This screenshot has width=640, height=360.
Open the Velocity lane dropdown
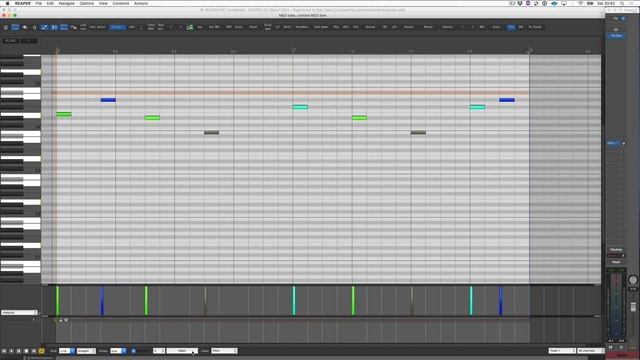(x=19, y=313)
